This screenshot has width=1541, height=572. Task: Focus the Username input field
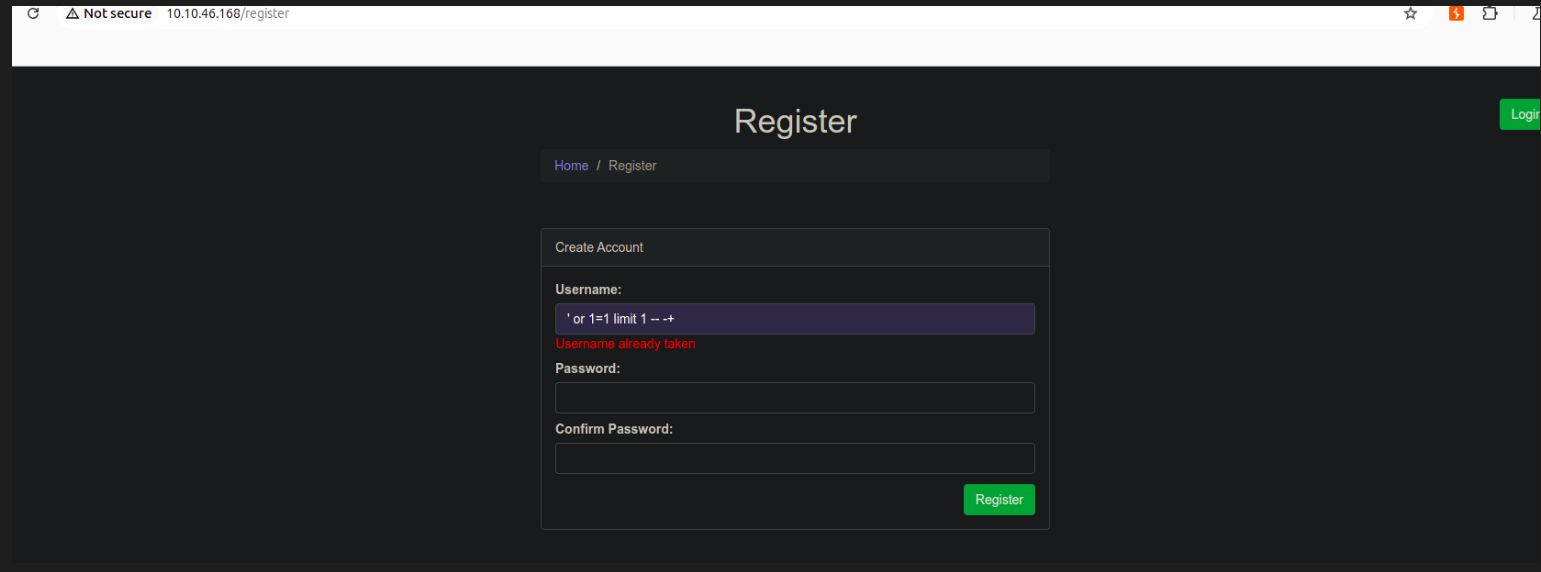[795, 319]
